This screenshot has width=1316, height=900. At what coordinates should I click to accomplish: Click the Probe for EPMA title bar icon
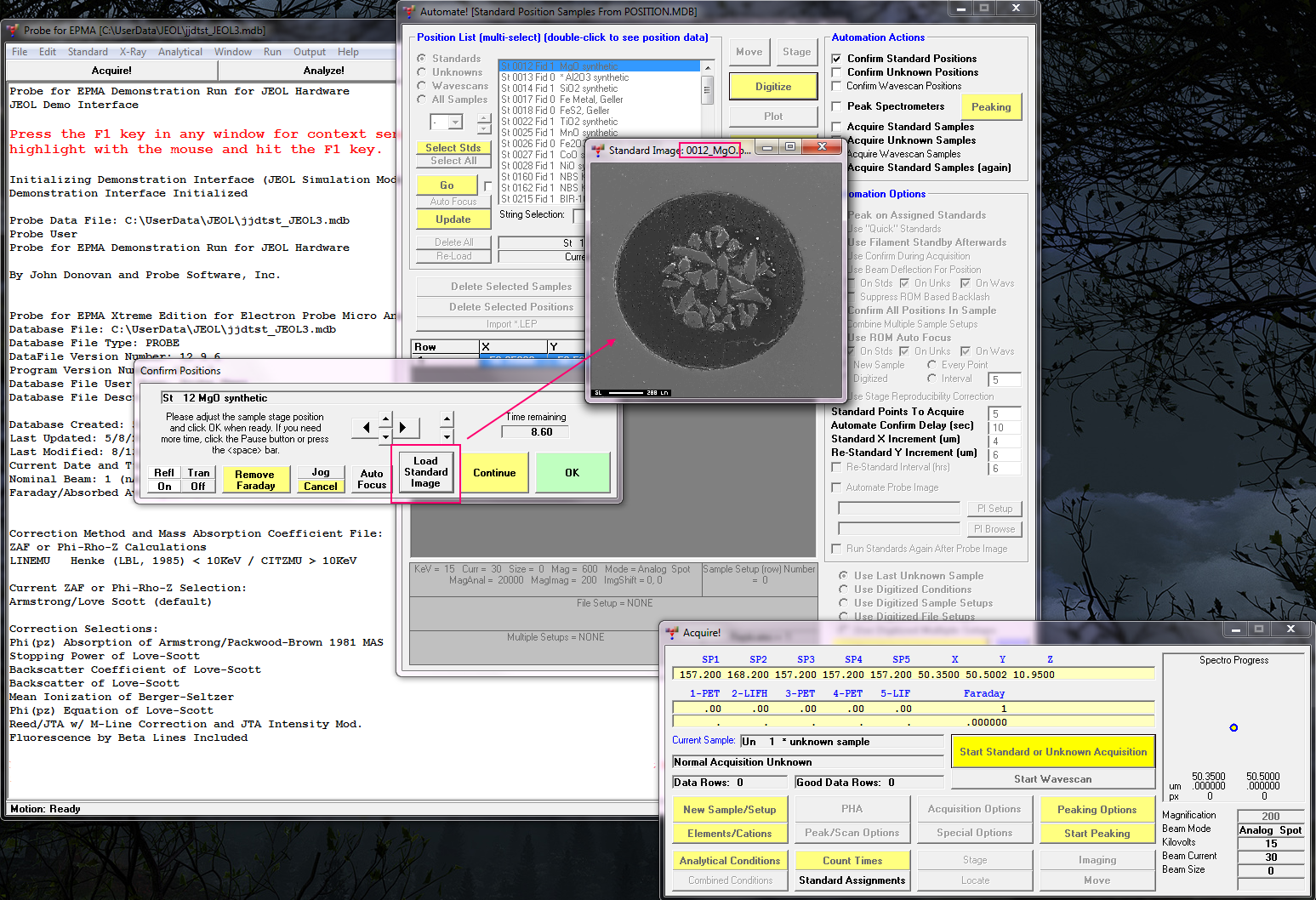tap(13, 31)
